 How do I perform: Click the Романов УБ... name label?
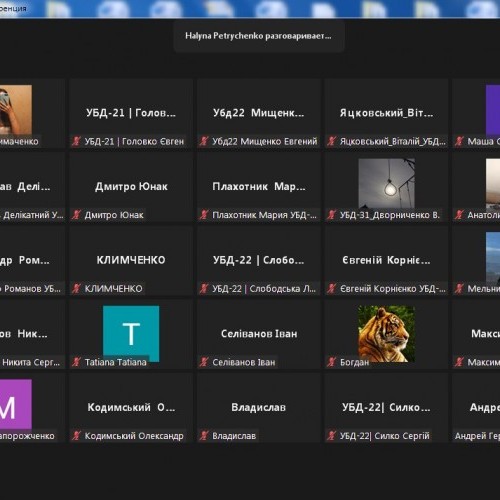pos(31,289)
